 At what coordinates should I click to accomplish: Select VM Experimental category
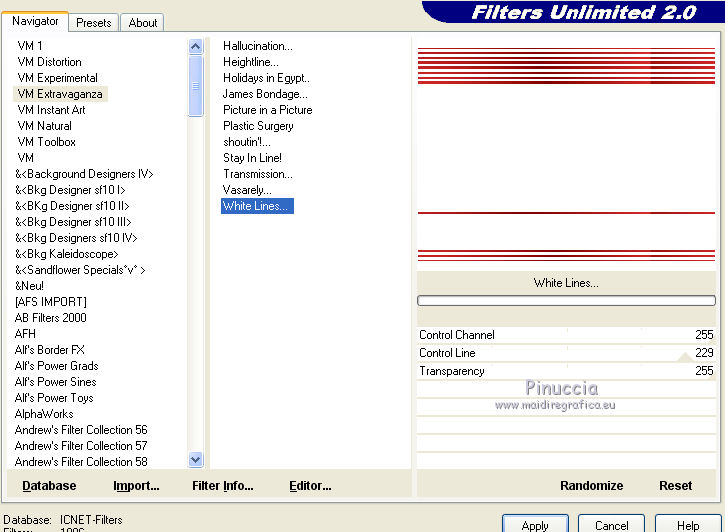[58, 78]
